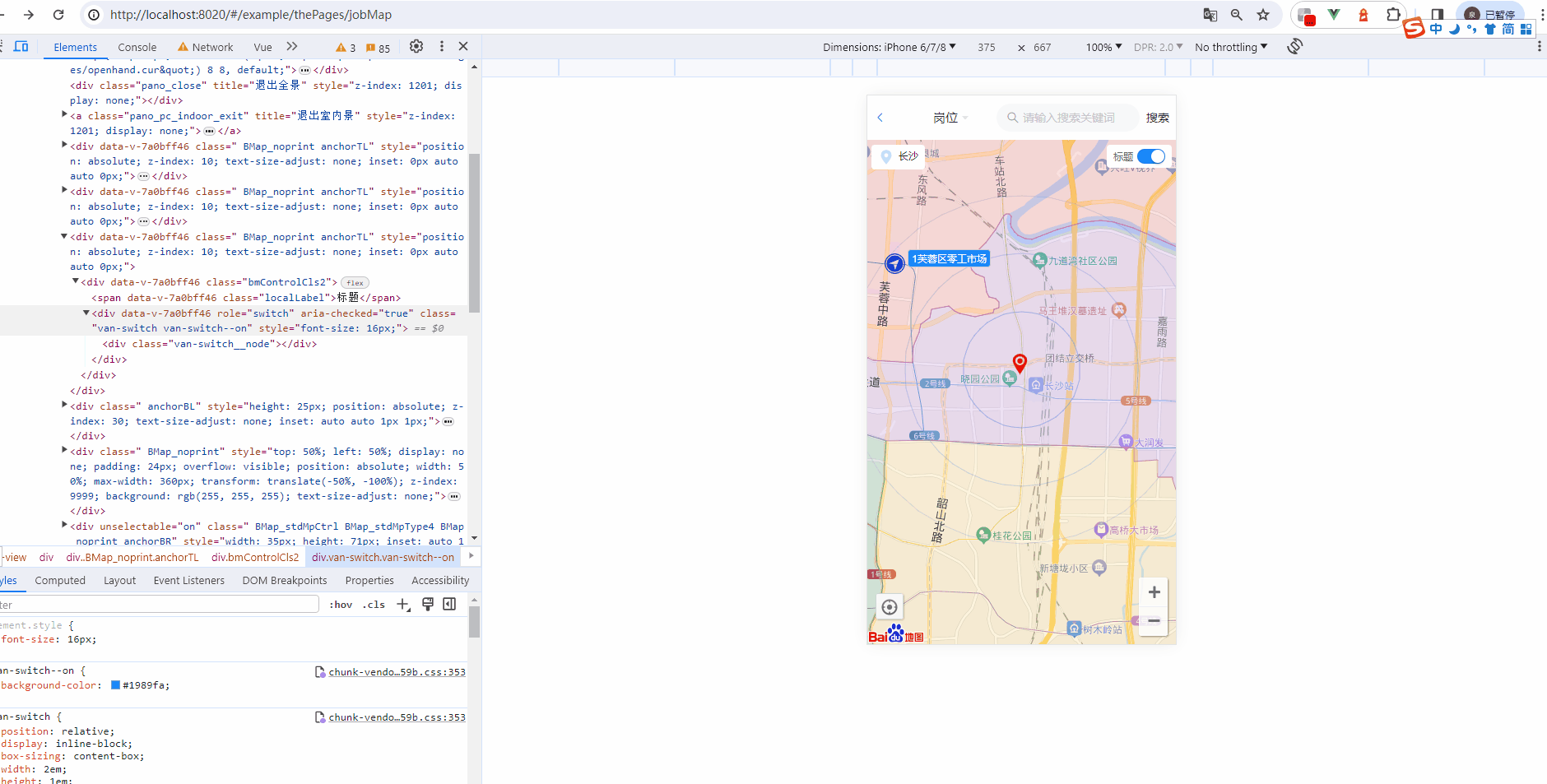
Task: Click the back chevron in the mobile page header
Action: (x=880, y=118)
